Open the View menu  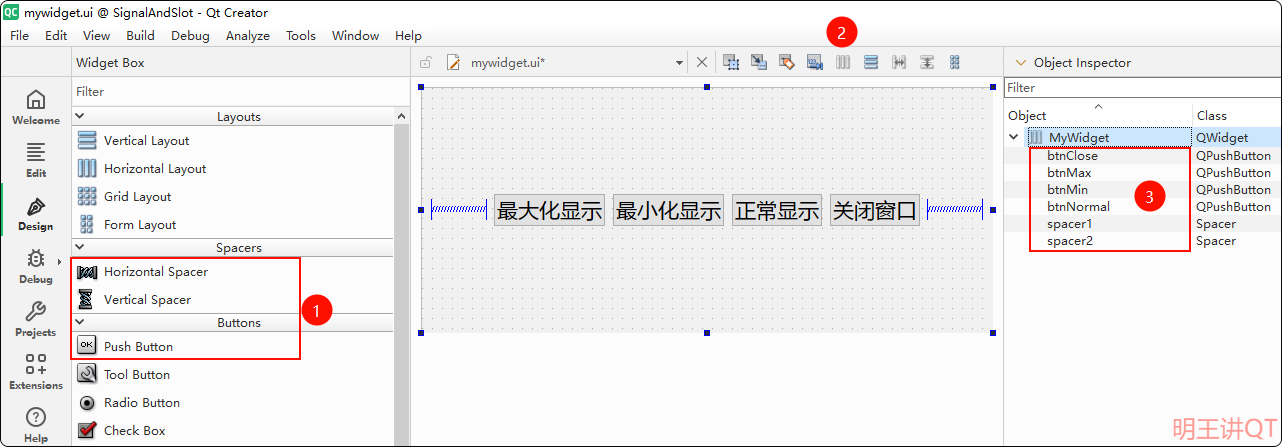point(97,35)
